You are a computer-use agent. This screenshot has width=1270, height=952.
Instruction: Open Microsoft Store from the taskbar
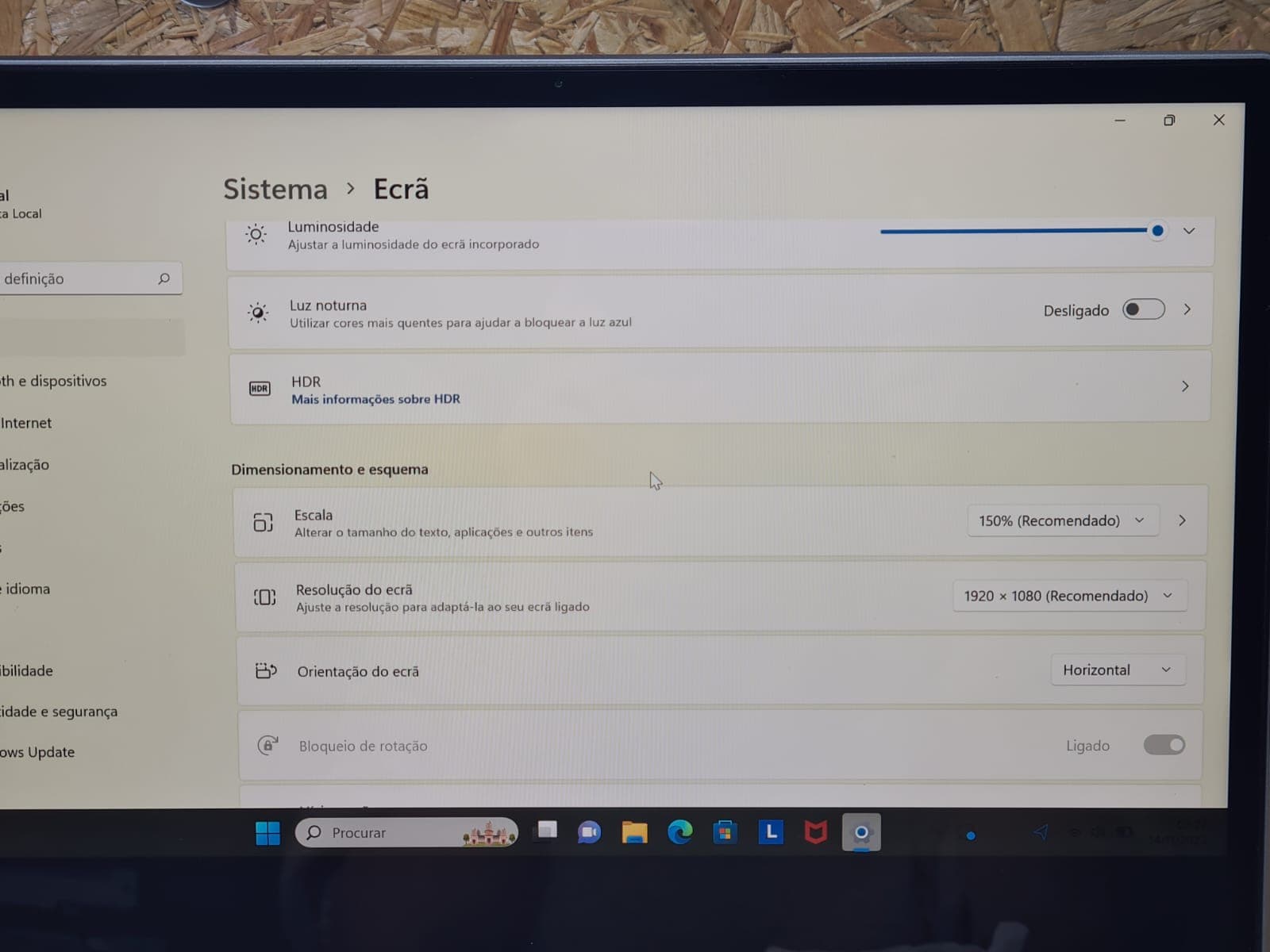725,833
